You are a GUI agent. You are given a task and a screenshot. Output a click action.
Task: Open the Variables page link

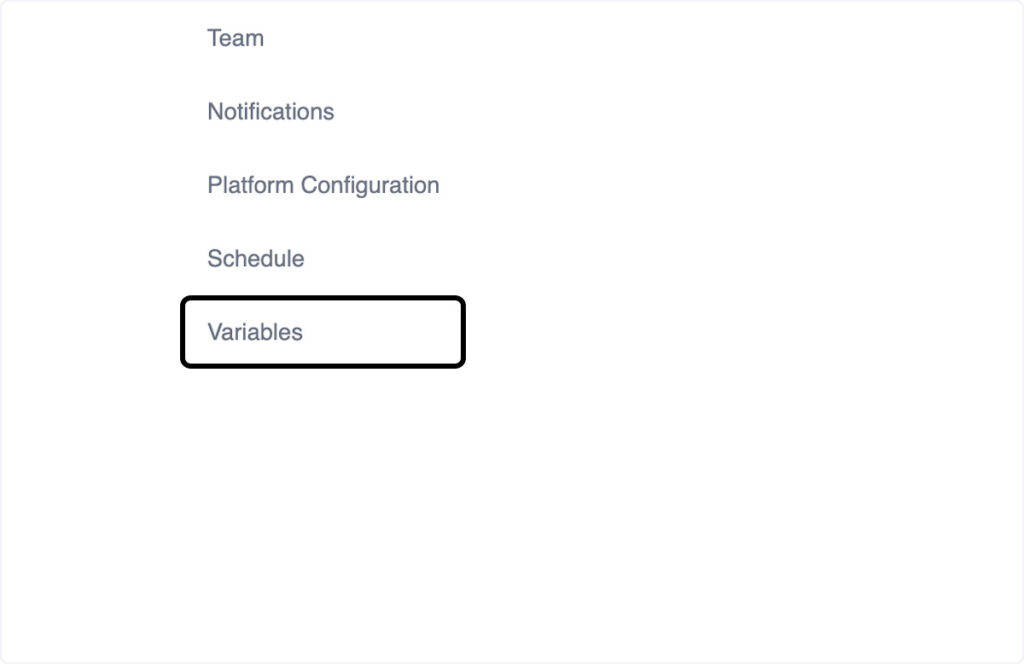255,332
